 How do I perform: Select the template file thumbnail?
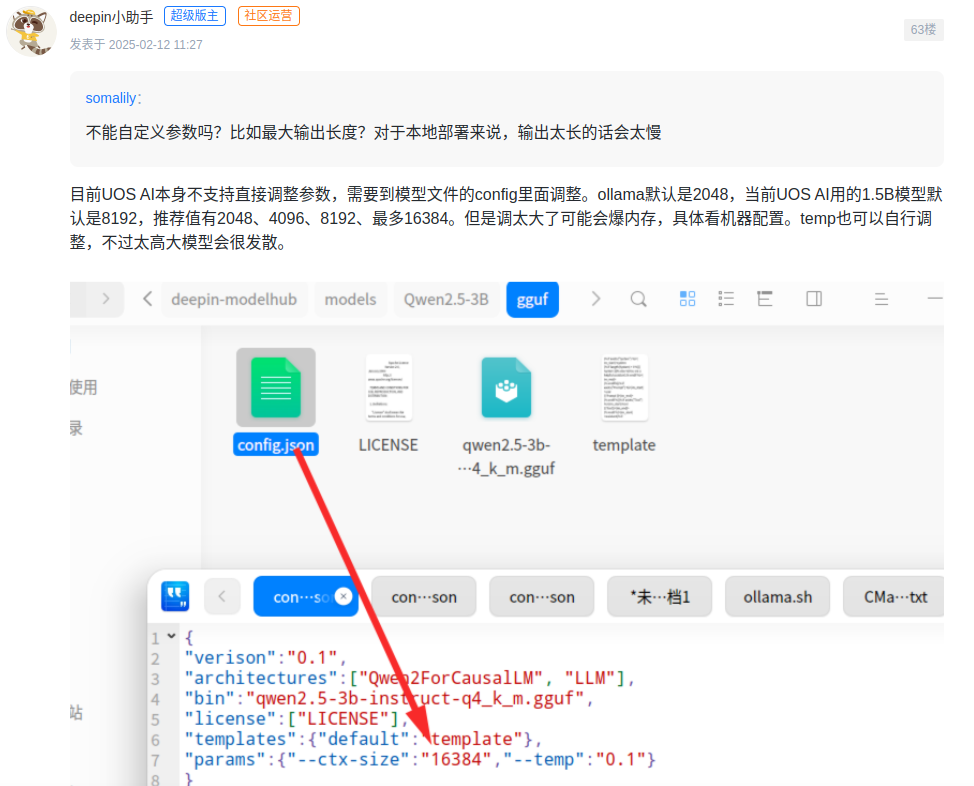click(624, 387)
